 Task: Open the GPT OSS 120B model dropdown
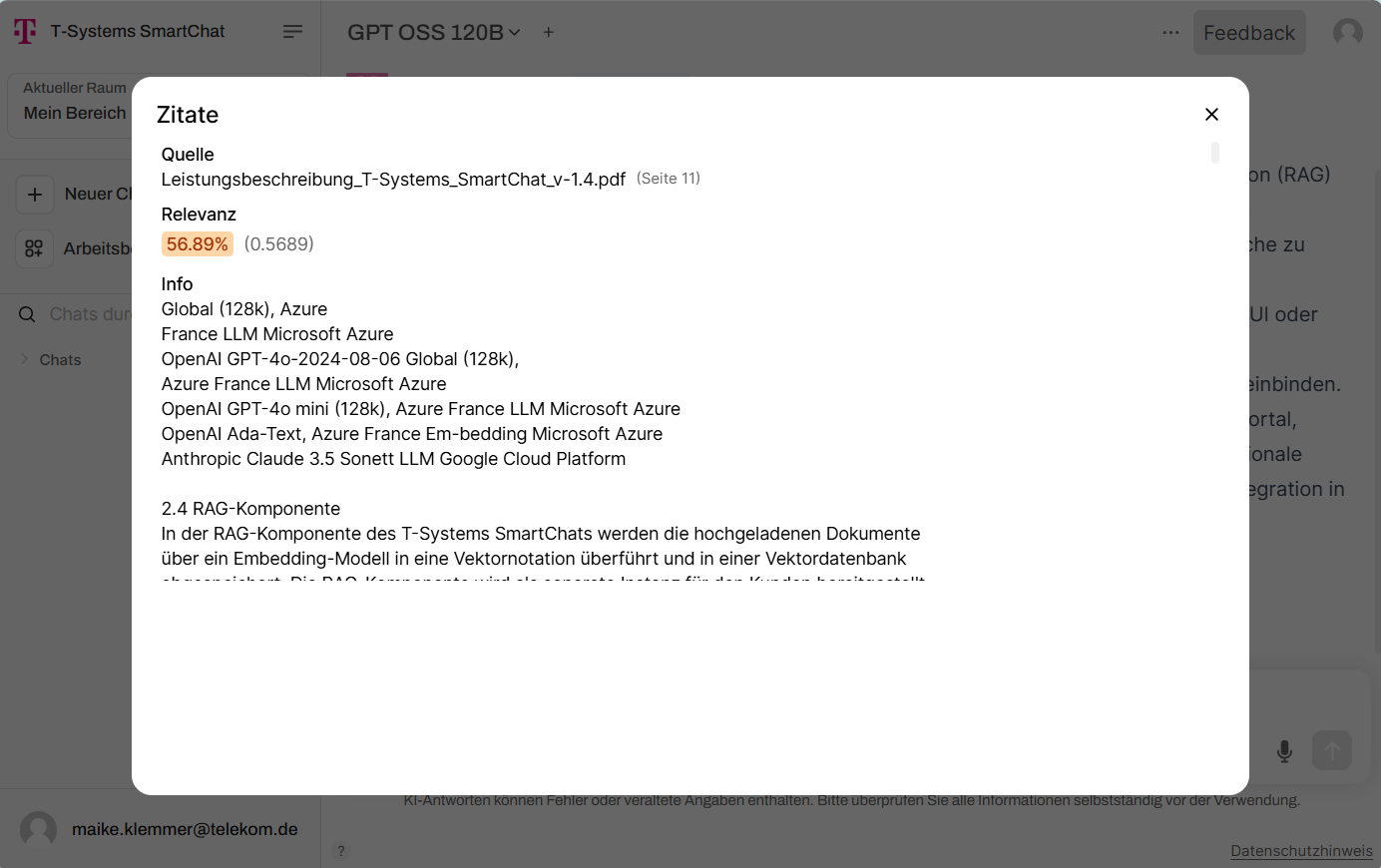[x=434, y=32]
